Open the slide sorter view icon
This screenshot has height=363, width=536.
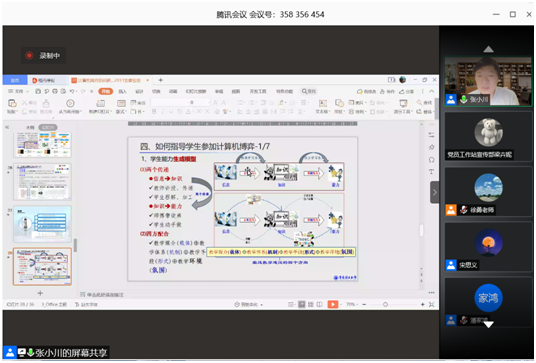pyautogui.click(x=311, y=304)
